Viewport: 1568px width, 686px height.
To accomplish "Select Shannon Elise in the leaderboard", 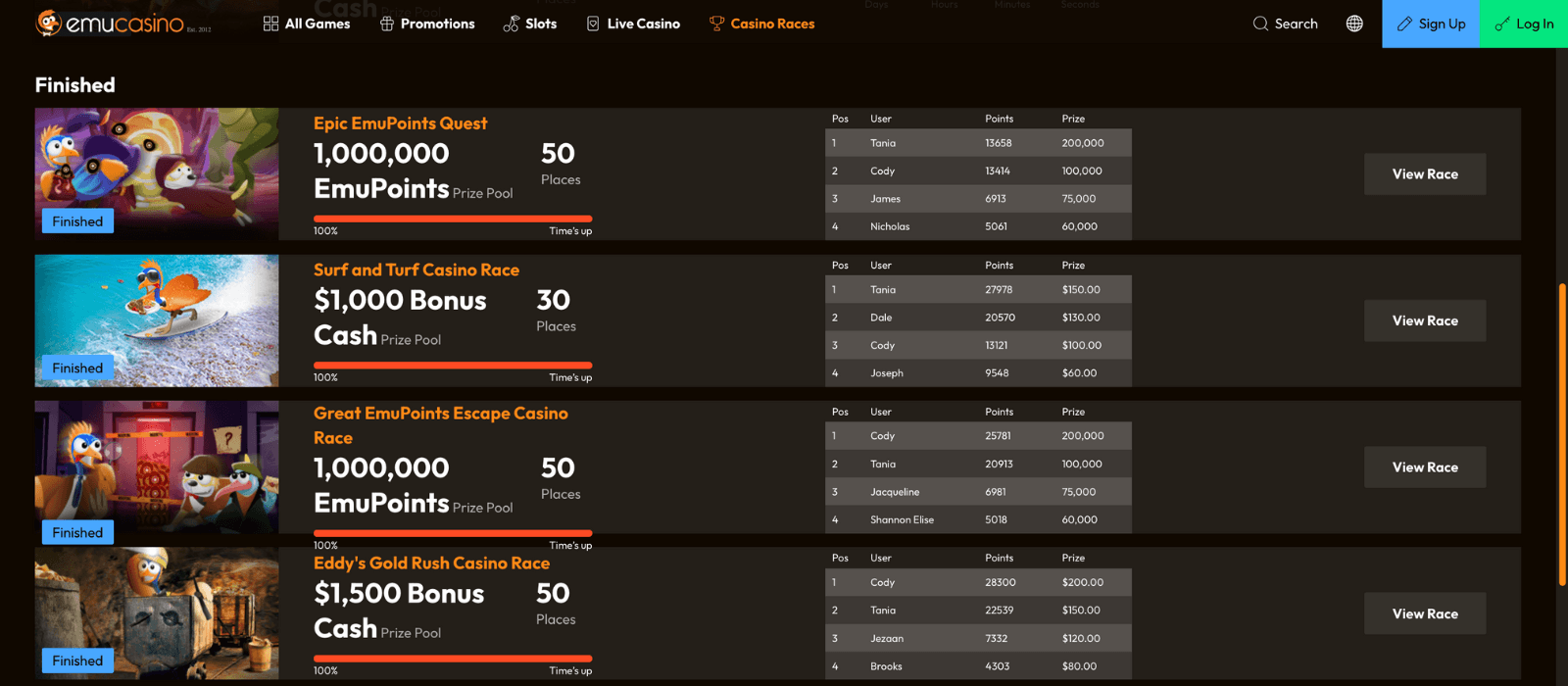I will coord(902,520).
